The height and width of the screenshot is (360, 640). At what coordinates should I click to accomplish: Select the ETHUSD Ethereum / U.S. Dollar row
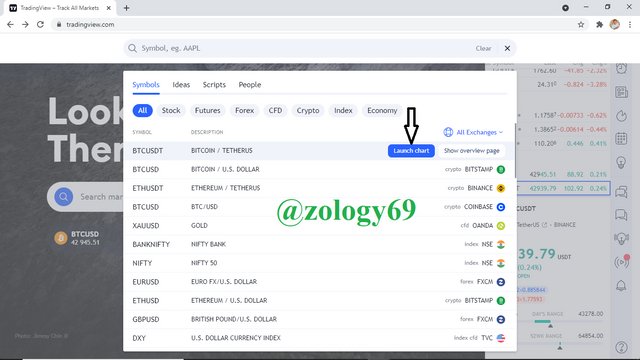tap(319, 301)
